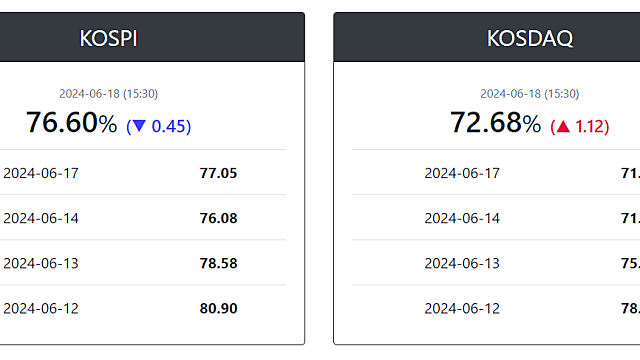Select KOSDAQ row dated 2024-06-13
The height and width of the screenshot is (360, 640).
coord(496,263)
